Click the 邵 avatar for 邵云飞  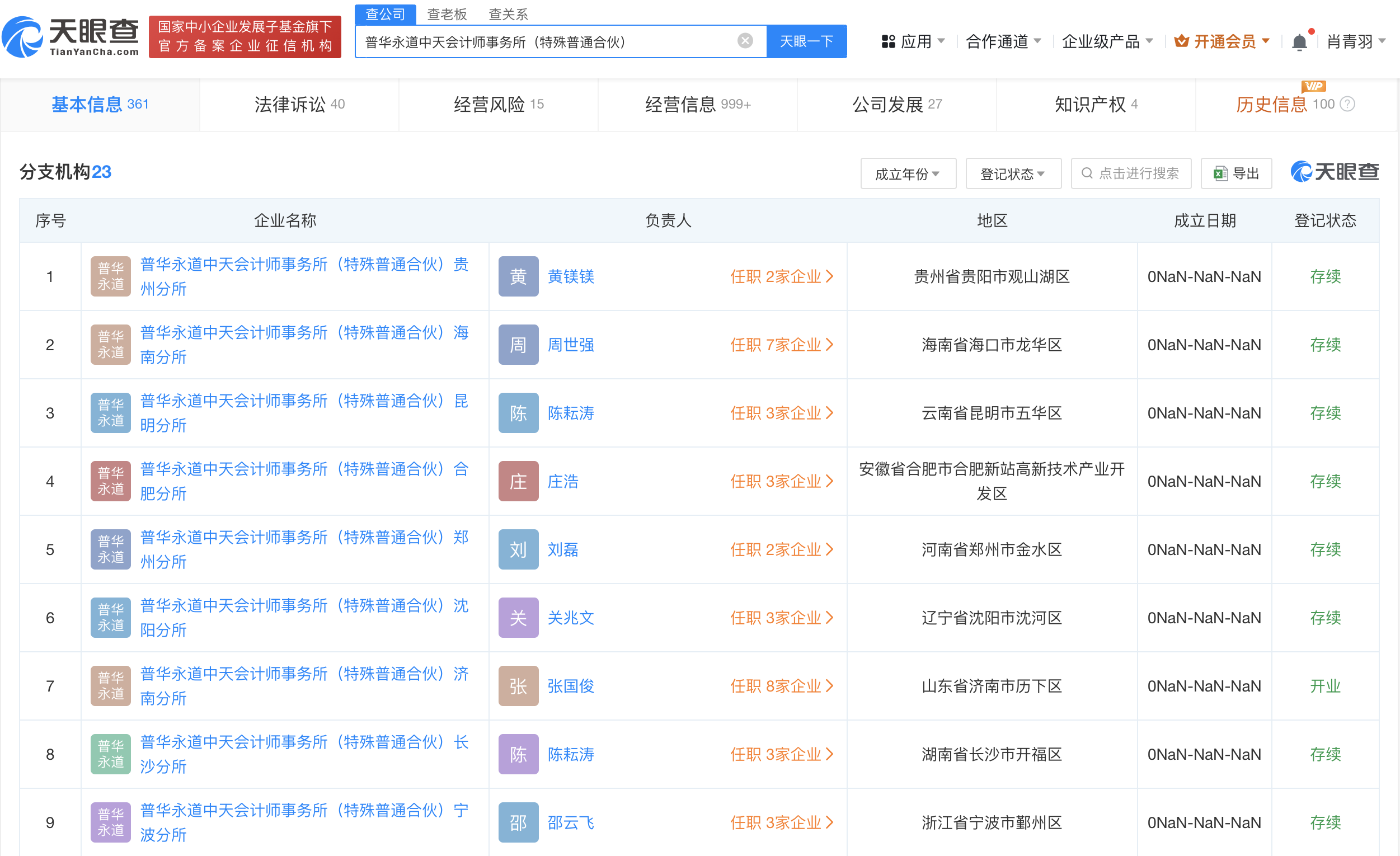tap(518, 822)
